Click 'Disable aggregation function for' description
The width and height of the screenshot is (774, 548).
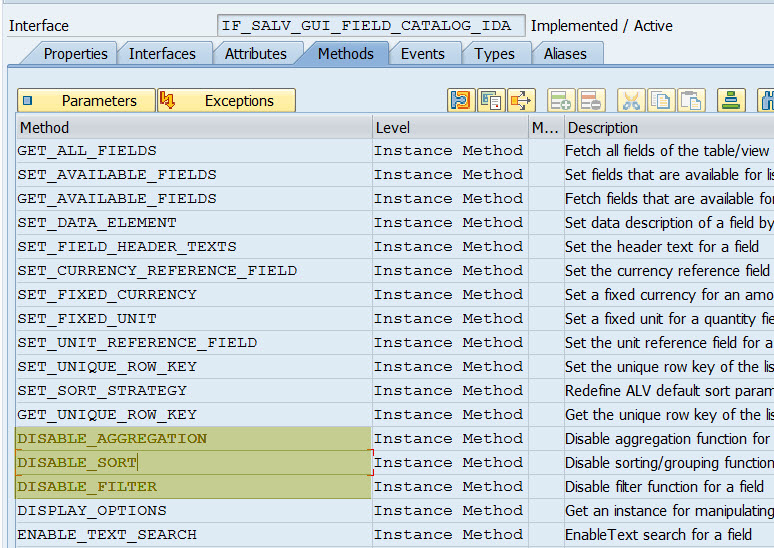point(667,438)
